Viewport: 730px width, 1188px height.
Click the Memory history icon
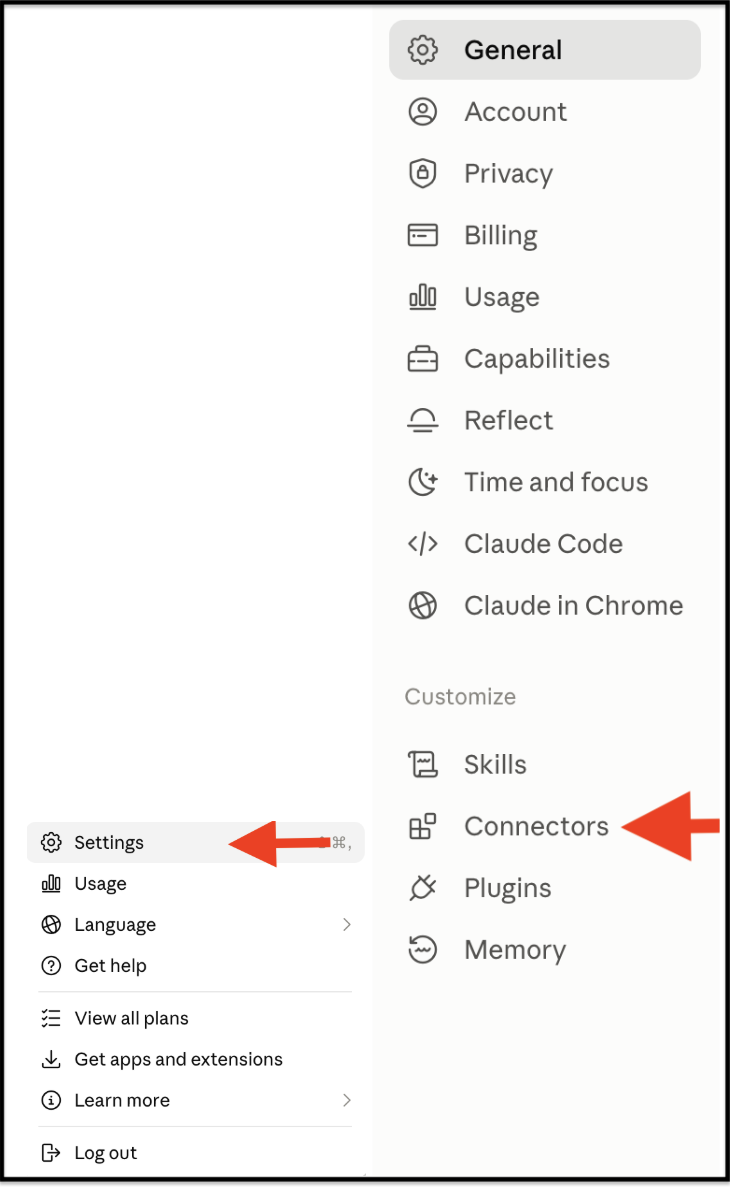(x=423, y=949)
